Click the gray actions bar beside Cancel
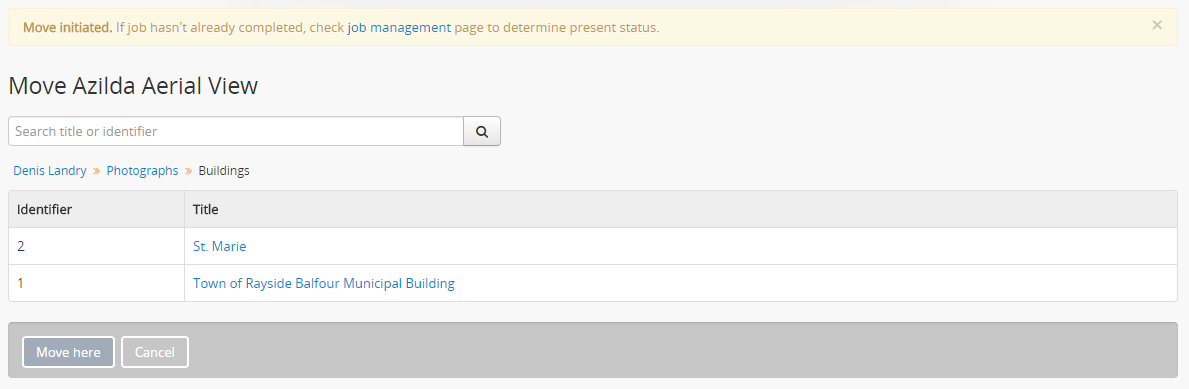 682,350
